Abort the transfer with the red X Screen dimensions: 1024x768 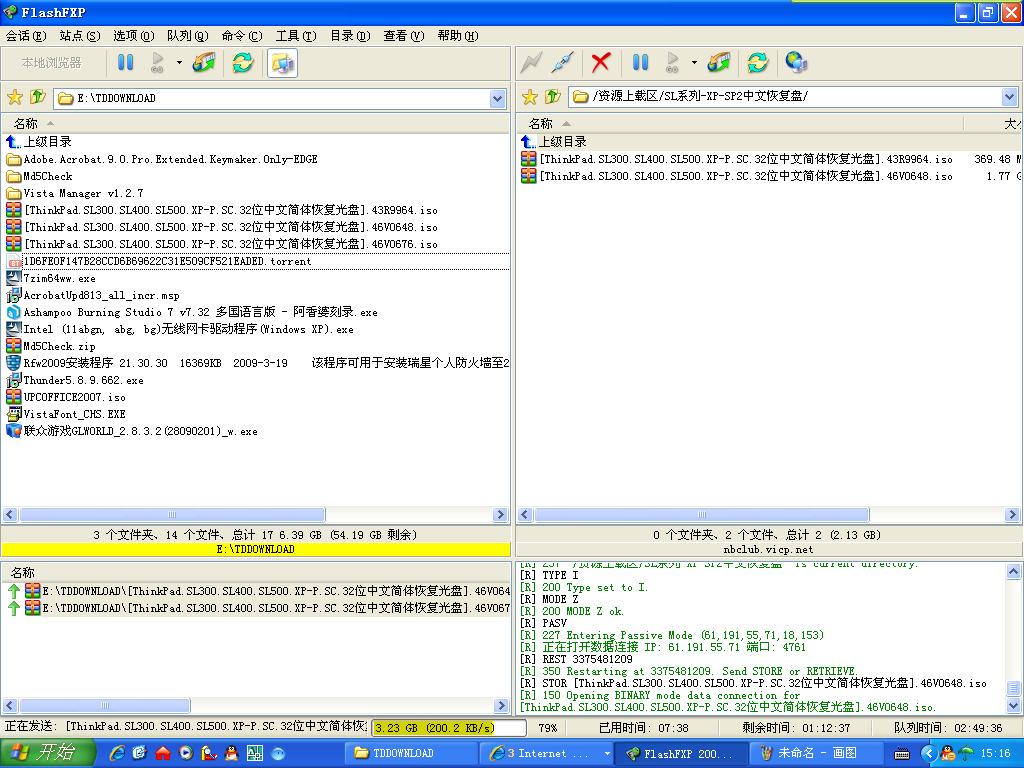[x=601, y=63]
